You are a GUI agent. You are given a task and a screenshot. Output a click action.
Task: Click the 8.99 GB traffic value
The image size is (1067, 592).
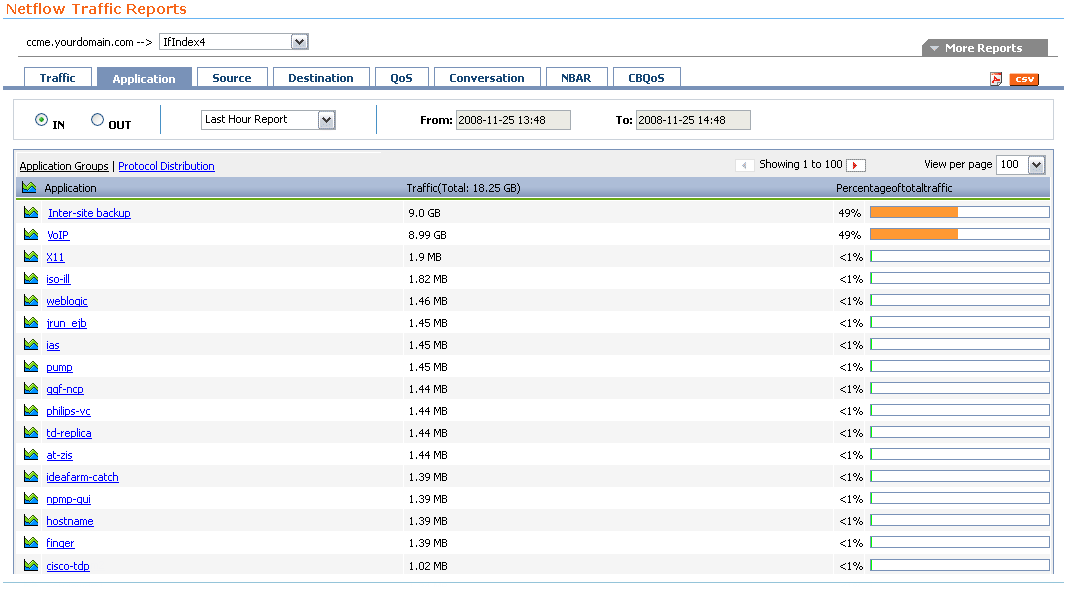click(x=427, y=235)
